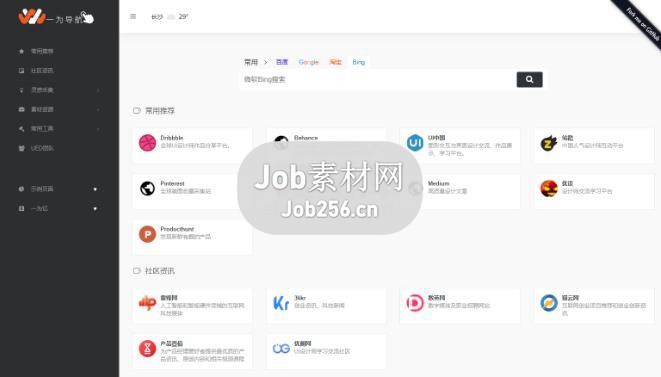Toggle the hamburger menu in top bar
Image resolution: width=661 pixels, height=377 pixels.
pyautogui.click(x=133, y=16)
